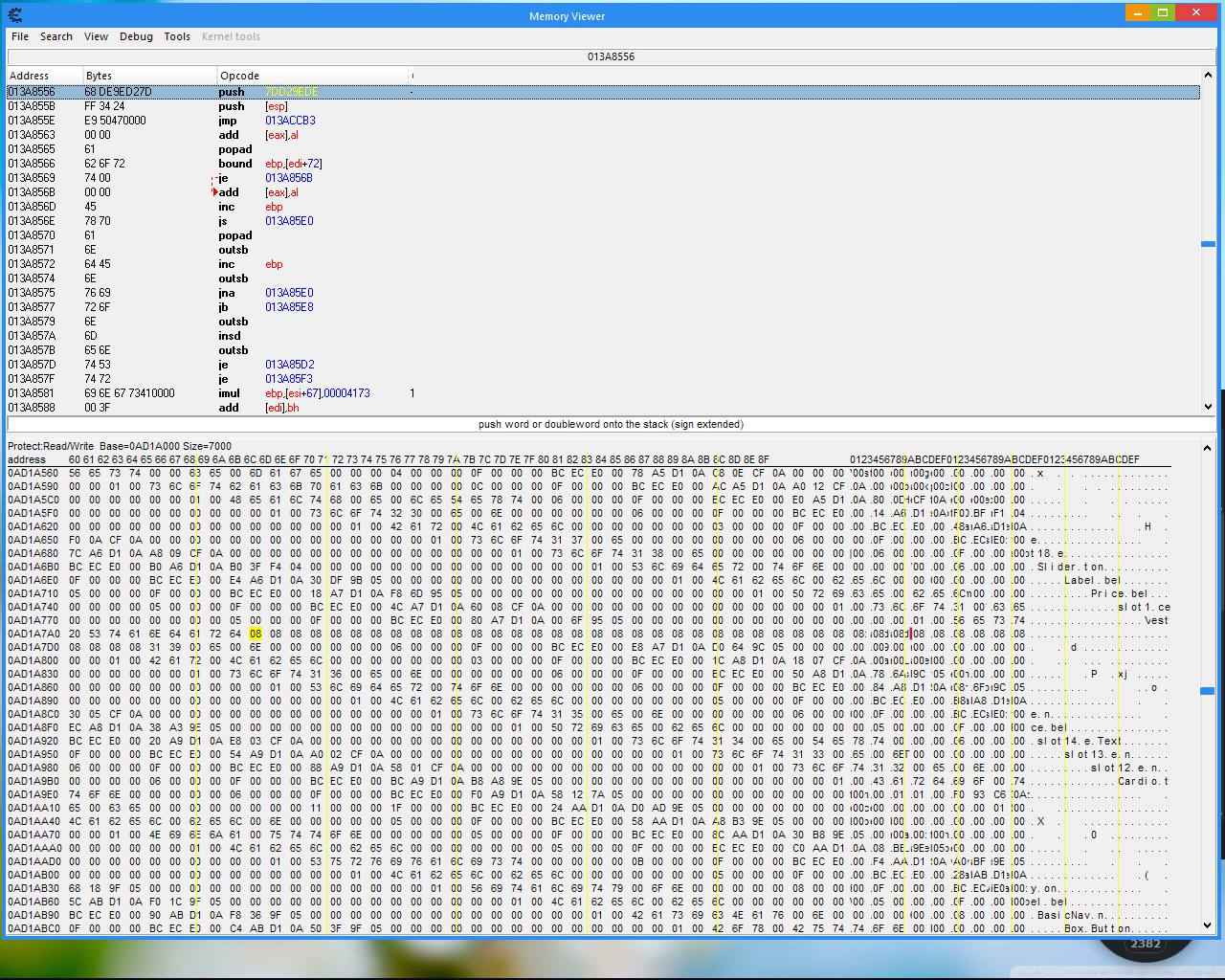Viewport: 1225px width, 980px height.
Task: Maximize the Memory Viewer window
Action: tap(1163, 12)
